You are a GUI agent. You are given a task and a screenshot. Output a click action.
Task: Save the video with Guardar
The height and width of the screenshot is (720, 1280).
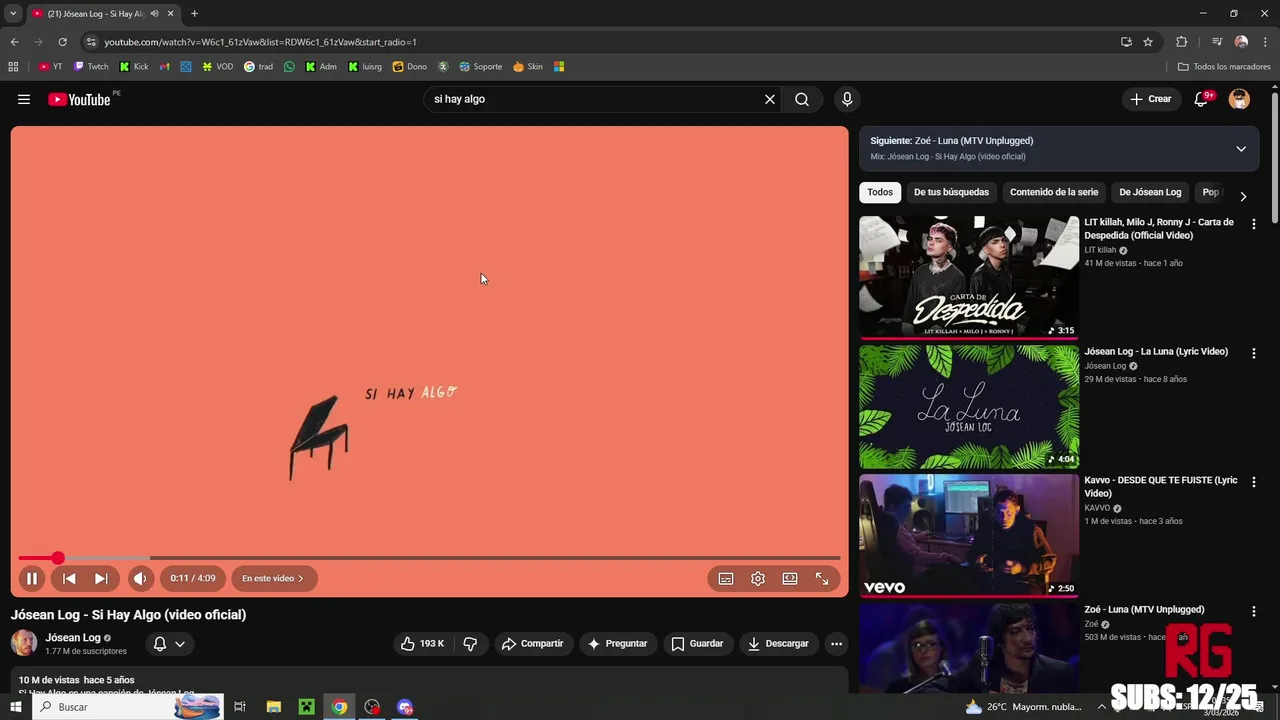pyautogui.click(x=697, y=644)
